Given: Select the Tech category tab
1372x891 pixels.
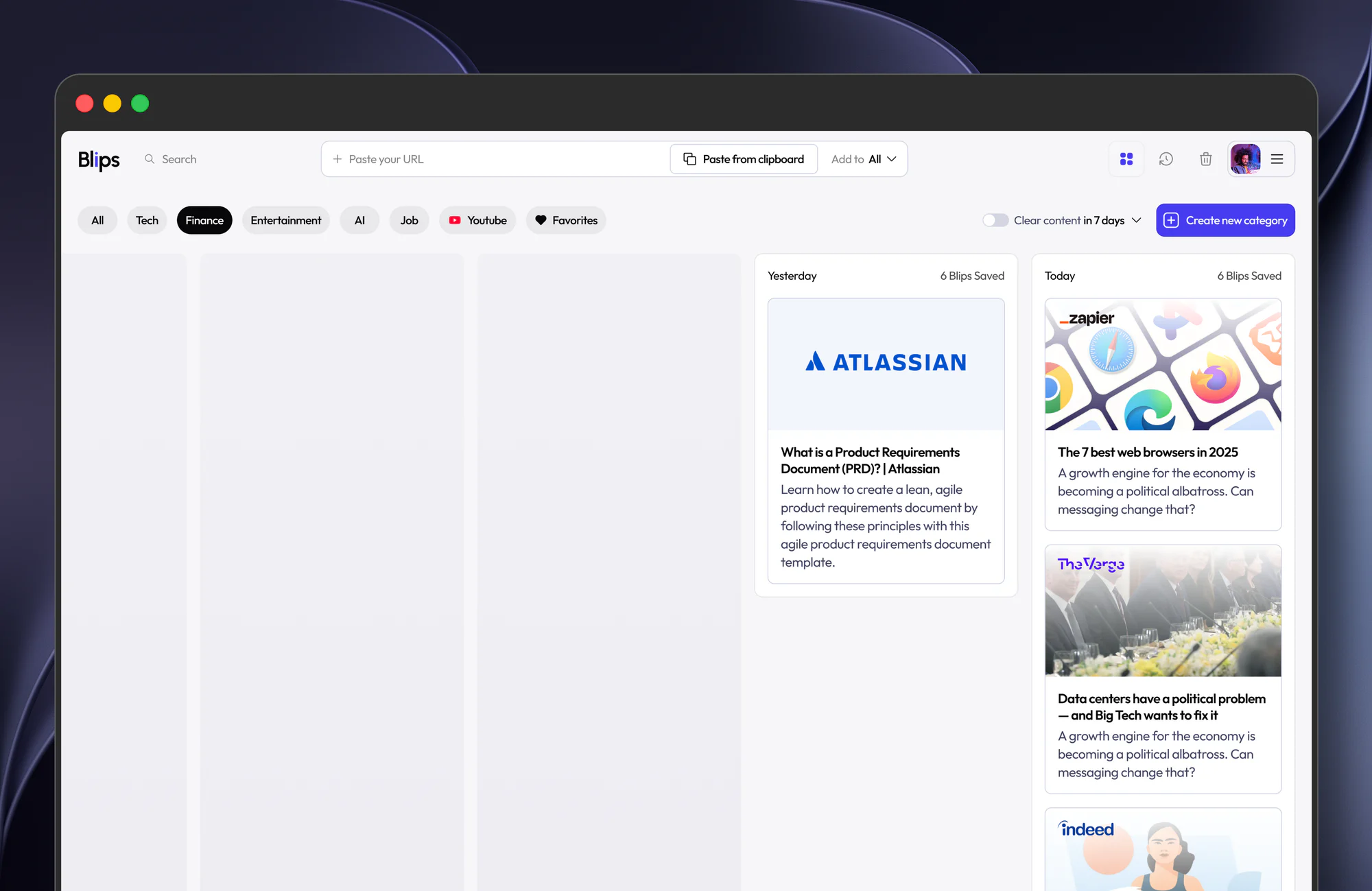Looking at the screenshot, I should (x=147, y=220).
